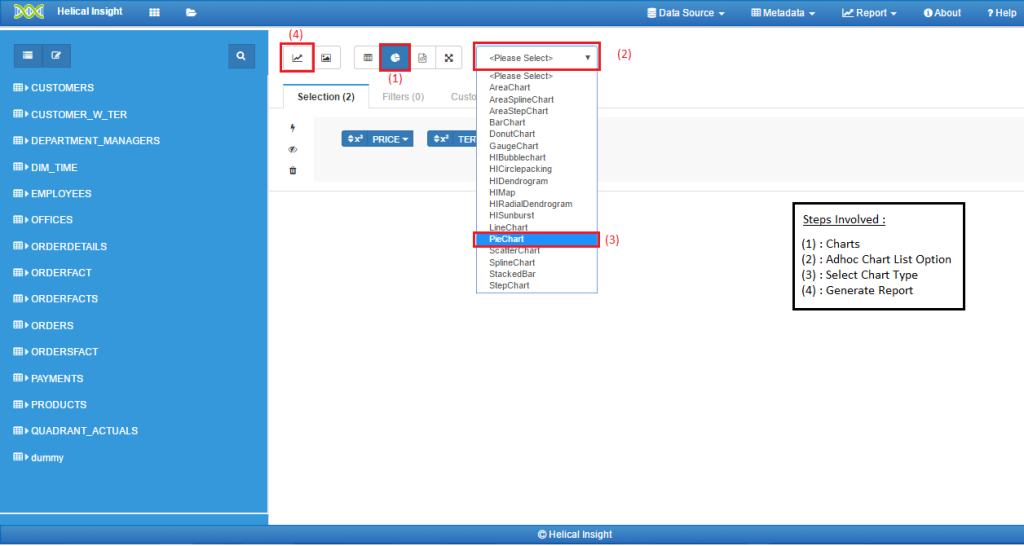Expand the CUSTOMERS table
The image size is (1024, 546).
[x=62, y=88]
